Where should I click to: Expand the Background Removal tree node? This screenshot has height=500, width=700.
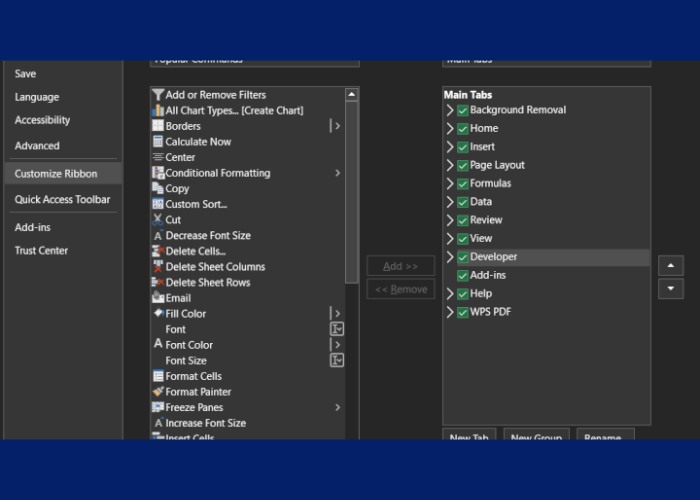point(450,110)
